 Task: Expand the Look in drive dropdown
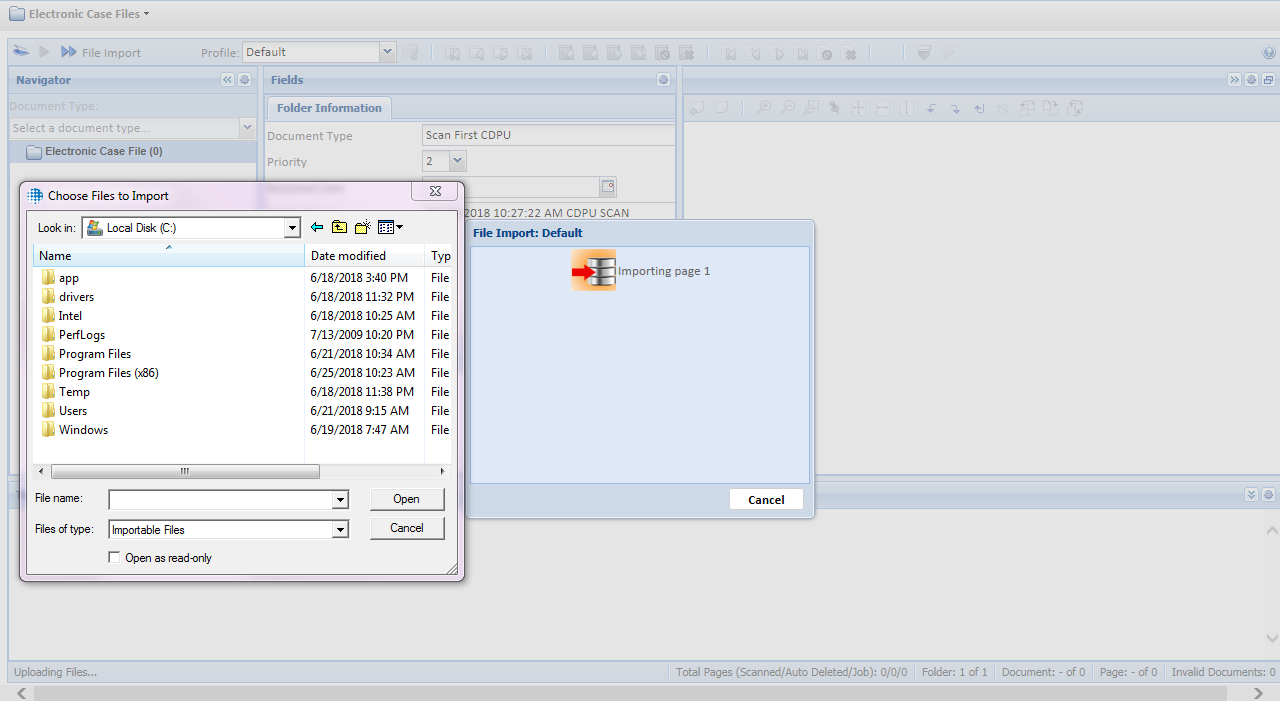point(292,228)
